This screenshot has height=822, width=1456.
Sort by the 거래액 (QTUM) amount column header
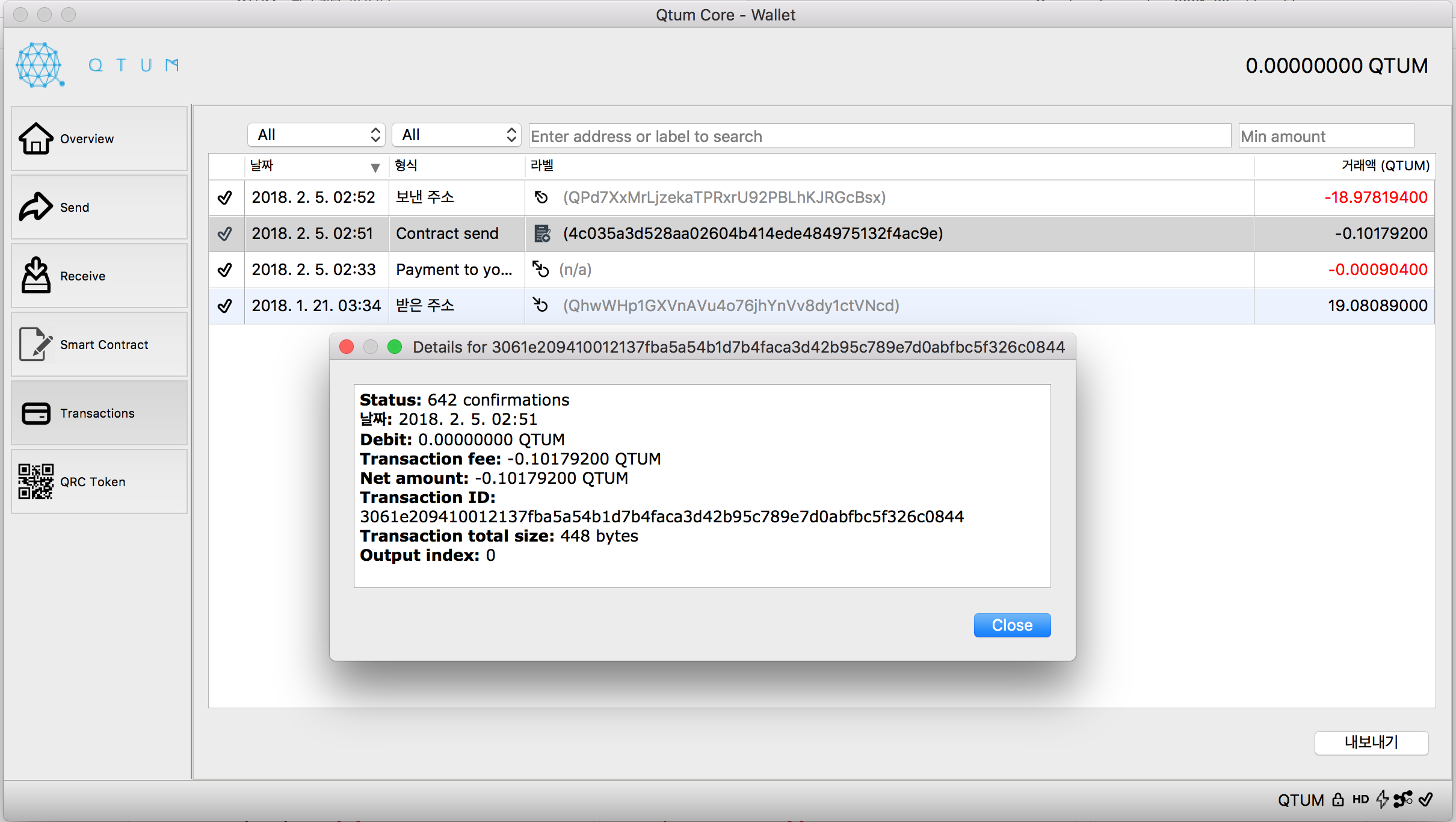[x=1345, y=166]
